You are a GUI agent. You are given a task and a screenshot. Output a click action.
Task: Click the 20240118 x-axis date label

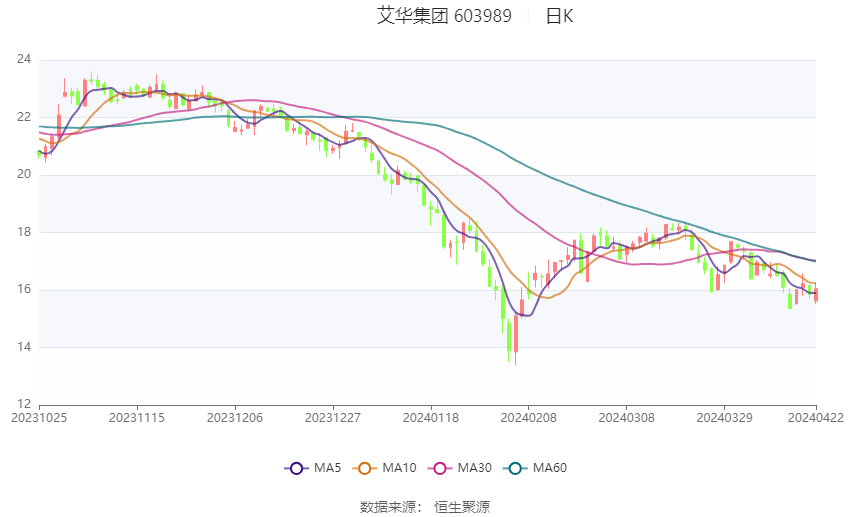[x=431, y=418]
